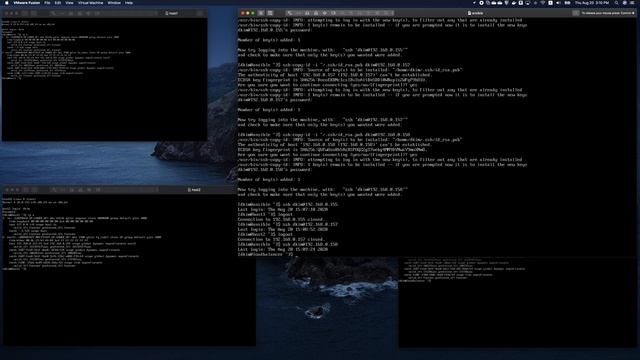
Task: Open the File menu
Action: pos(47,3)
